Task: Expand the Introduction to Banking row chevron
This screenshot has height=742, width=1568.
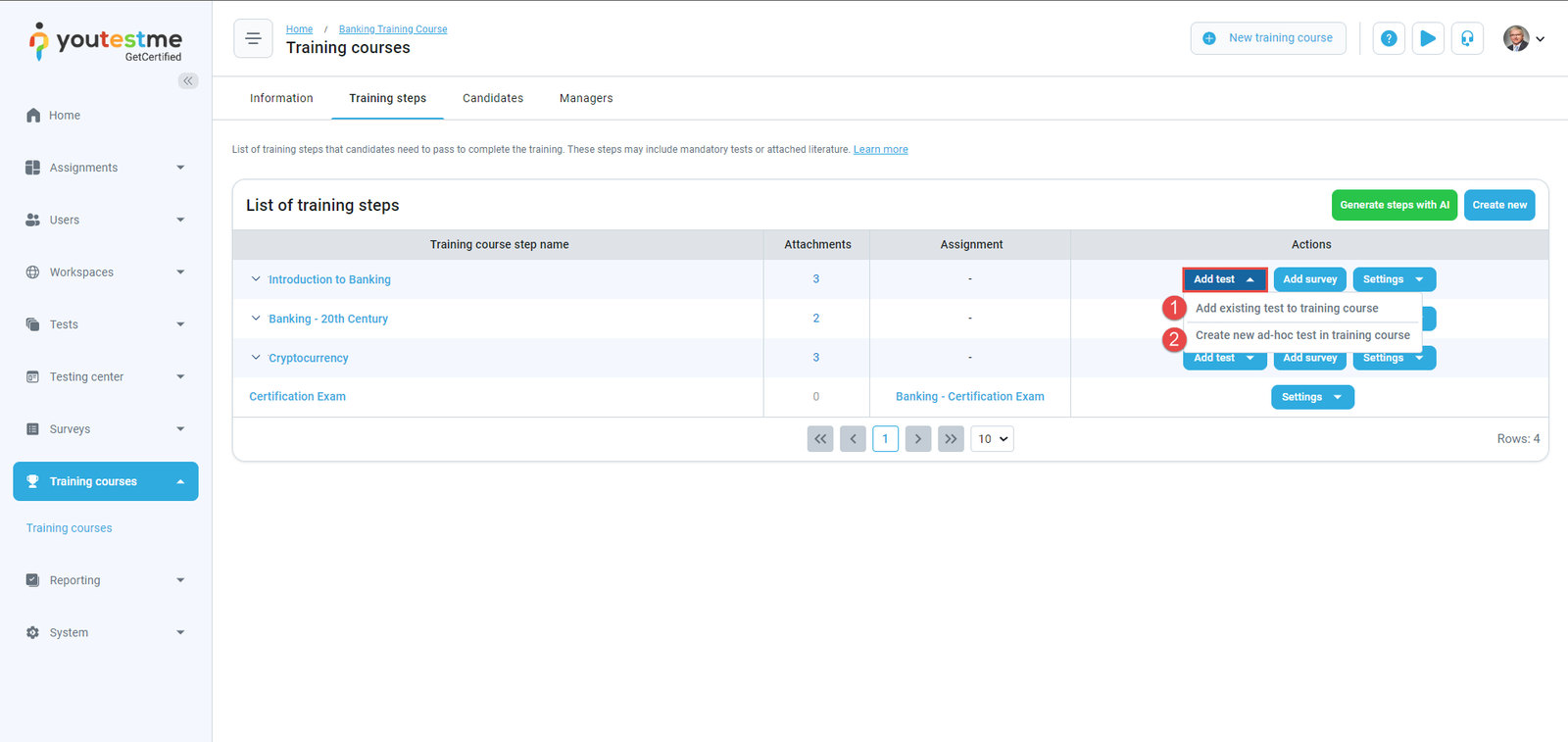Action: [256, 279]
